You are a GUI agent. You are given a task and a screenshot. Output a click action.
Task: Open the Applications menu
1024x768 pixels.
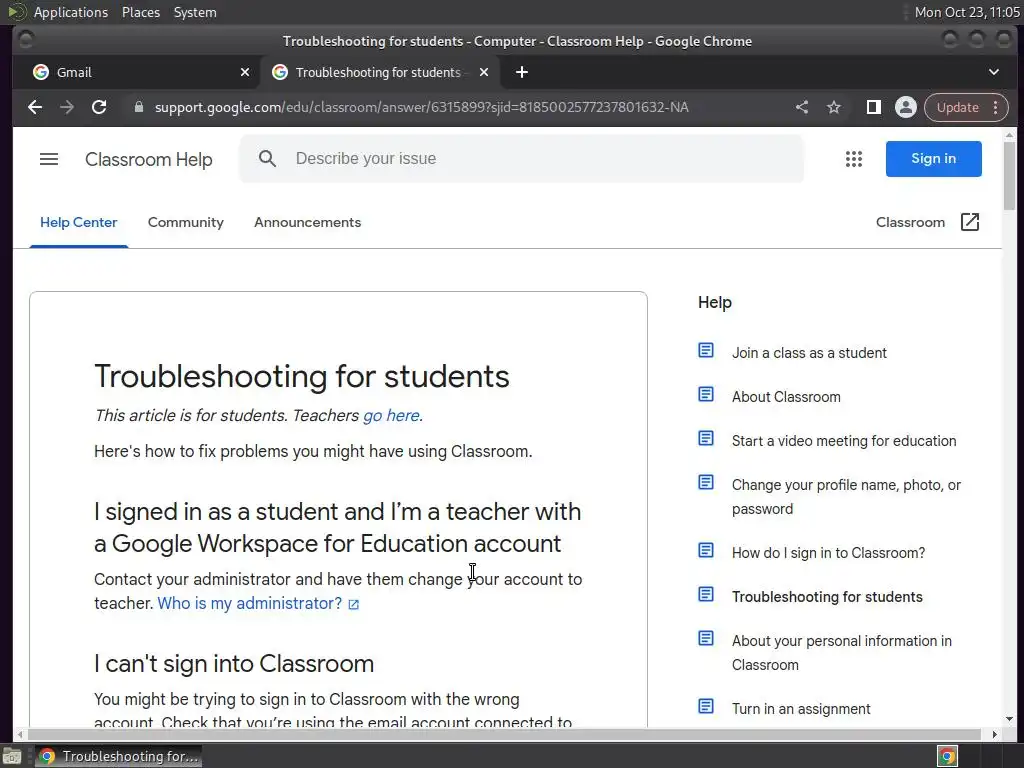pyautogui.click(x=71, y=12)
